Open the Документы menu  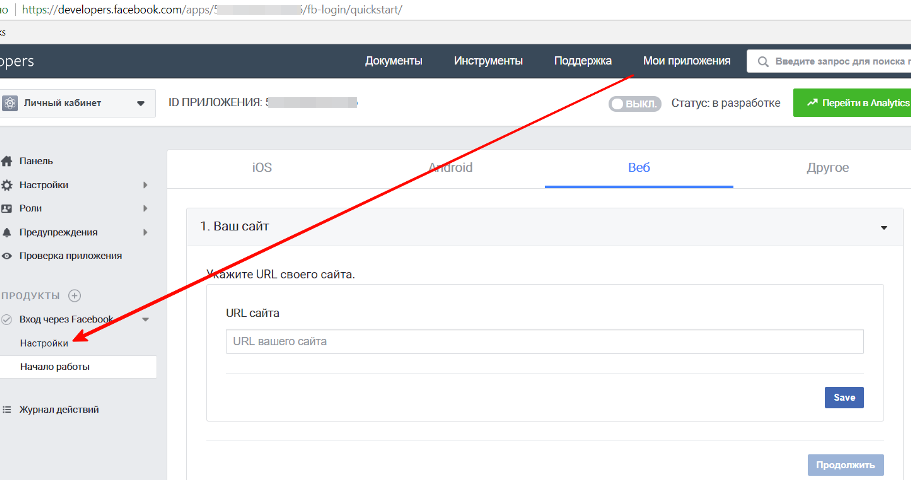pos(393,61)
